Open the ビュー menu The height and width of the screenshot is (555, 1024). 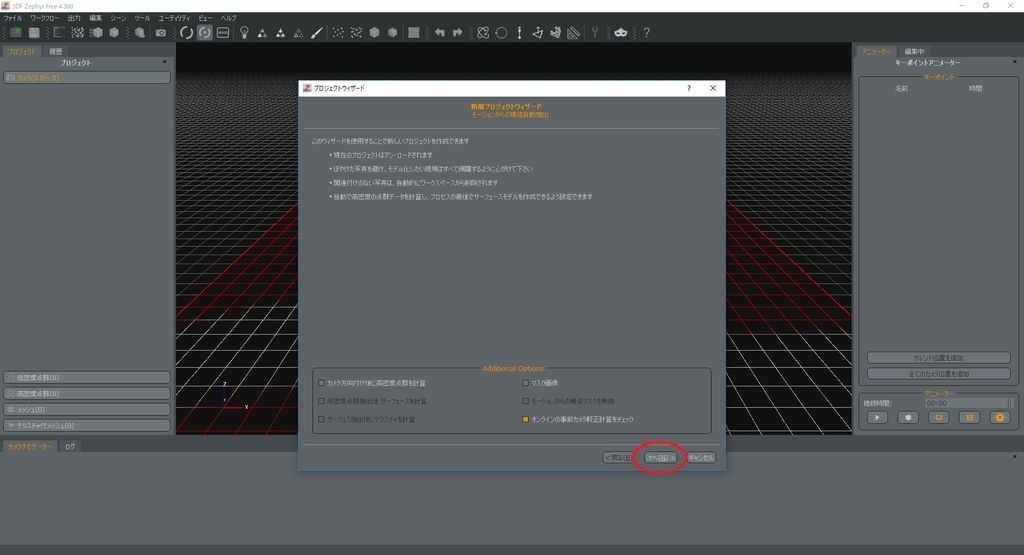coord(205,18)
